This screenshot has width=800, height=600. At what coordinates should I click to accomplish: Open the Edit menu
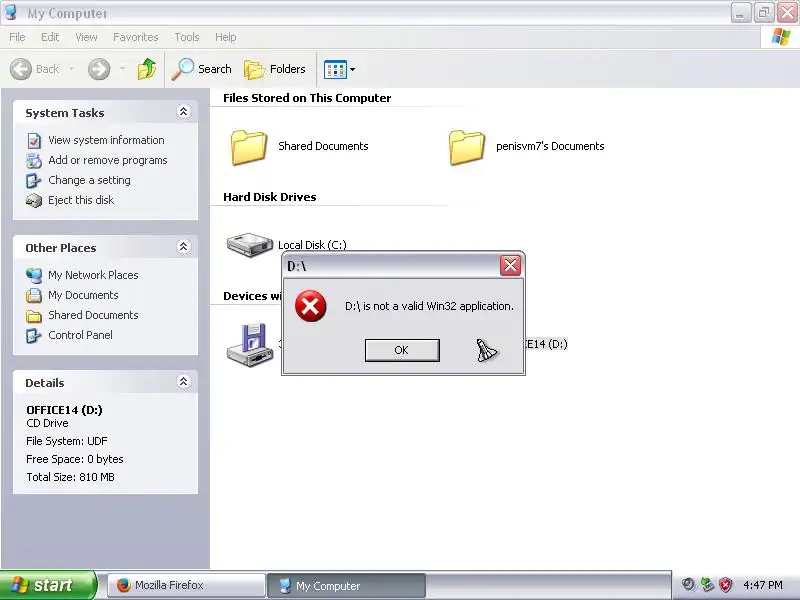coord(50,37)
